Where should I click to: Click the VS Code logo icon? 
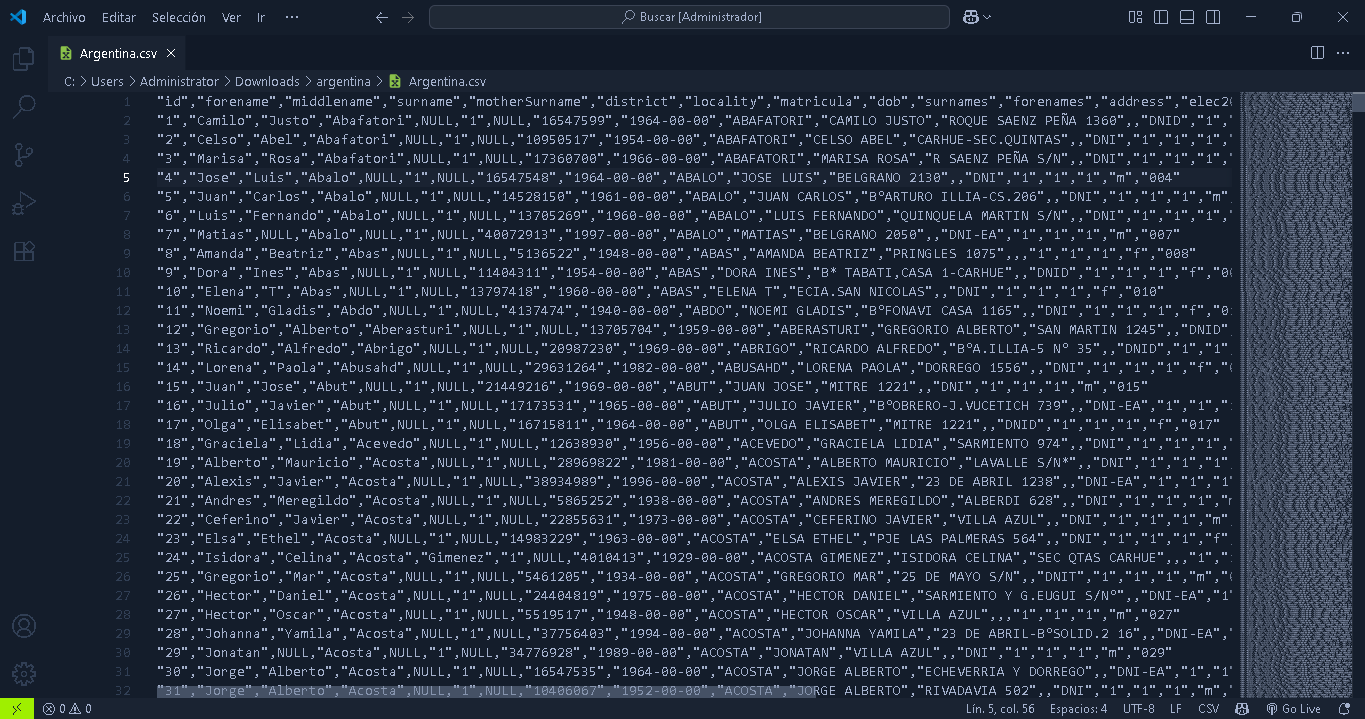17,17
